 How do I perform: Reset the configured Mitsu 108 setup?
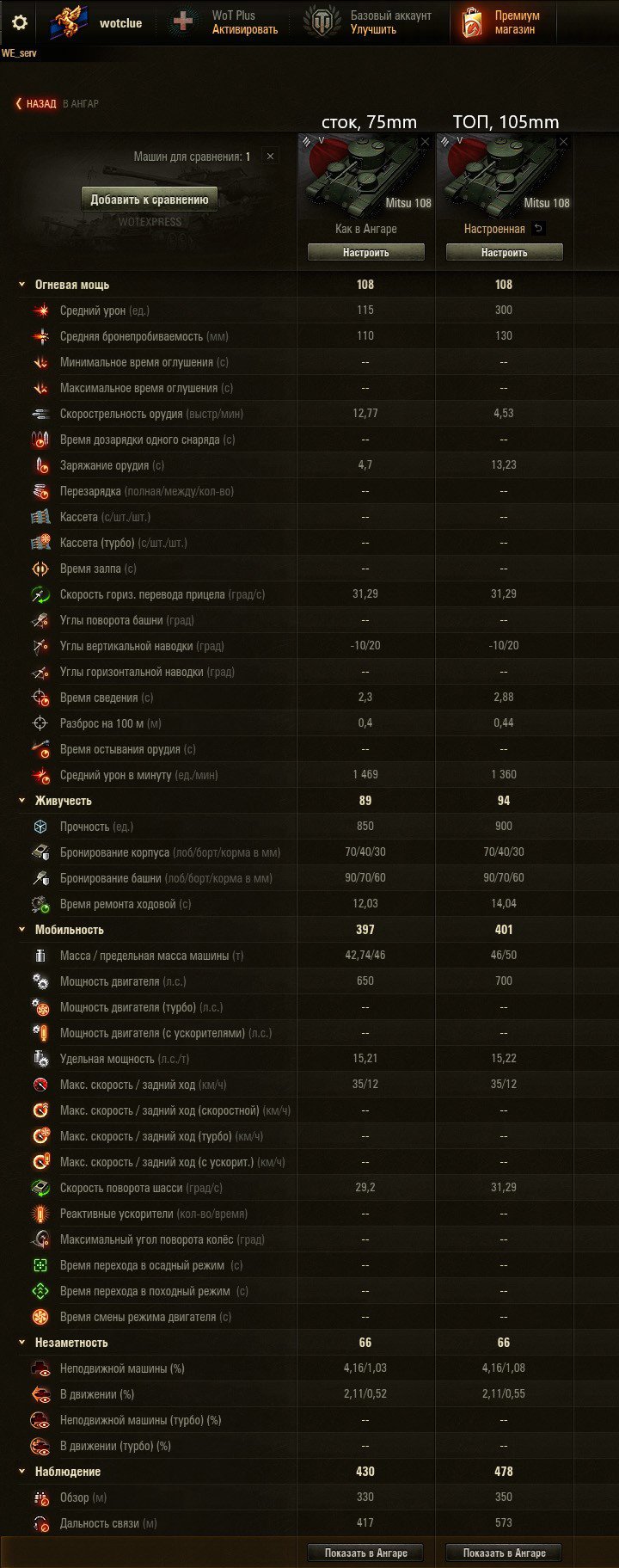538,229
